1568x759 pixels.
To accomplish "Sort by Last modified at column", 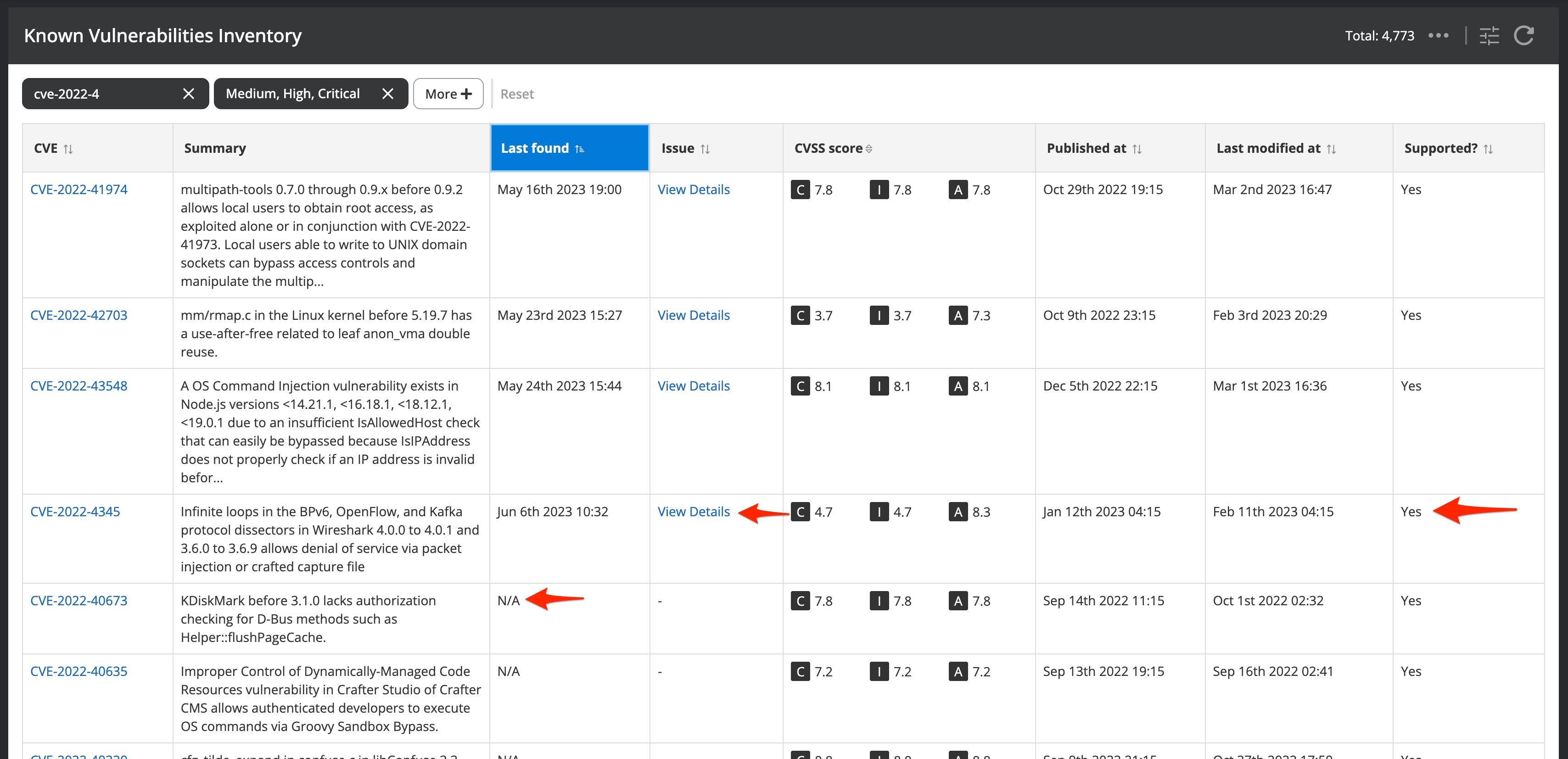I will point(1331,149).
